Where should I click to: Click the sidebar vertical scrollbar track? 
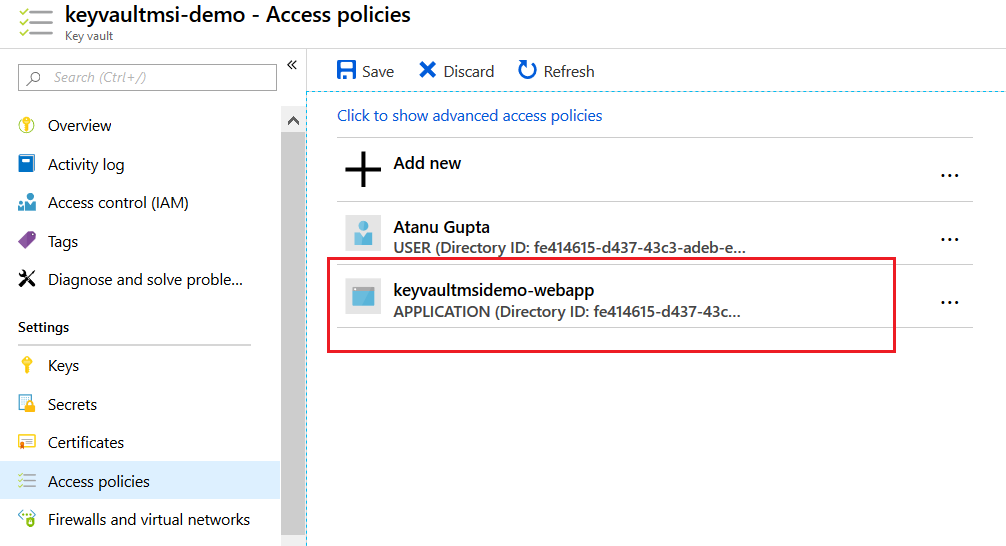(293, 334)
